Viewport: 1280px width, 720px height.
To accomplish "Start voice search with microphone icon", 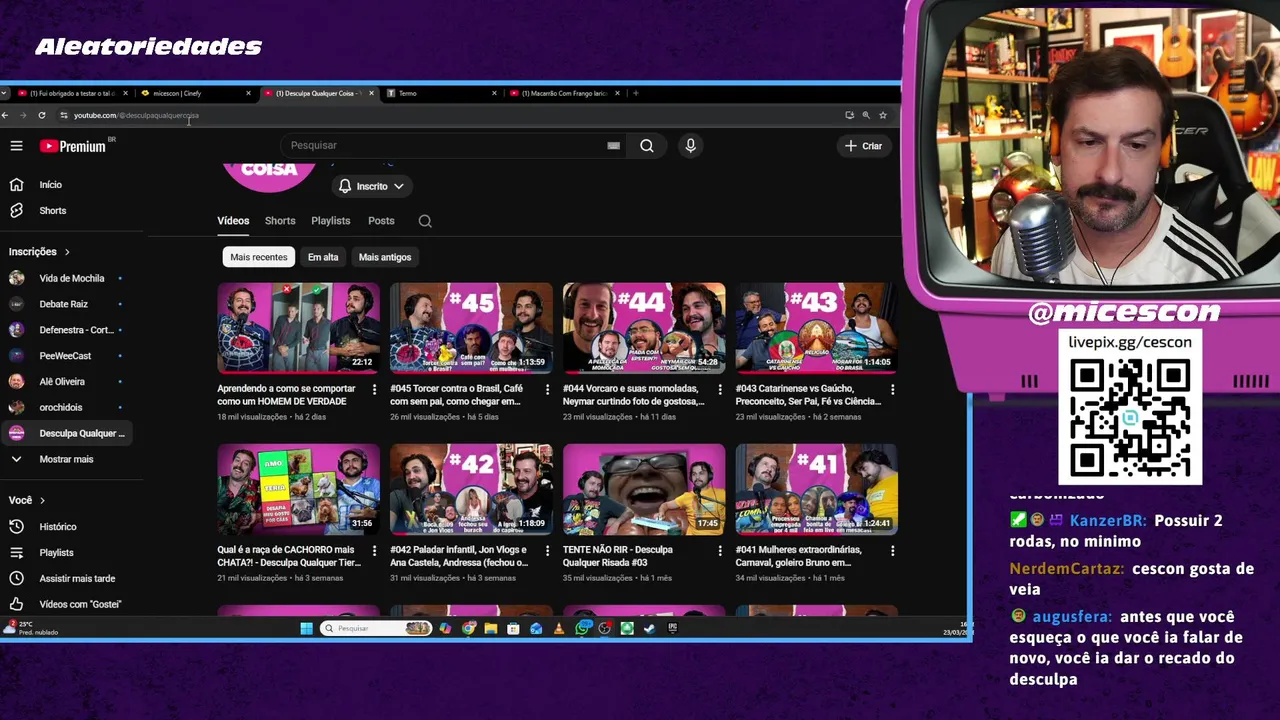I will pos(690,146).
